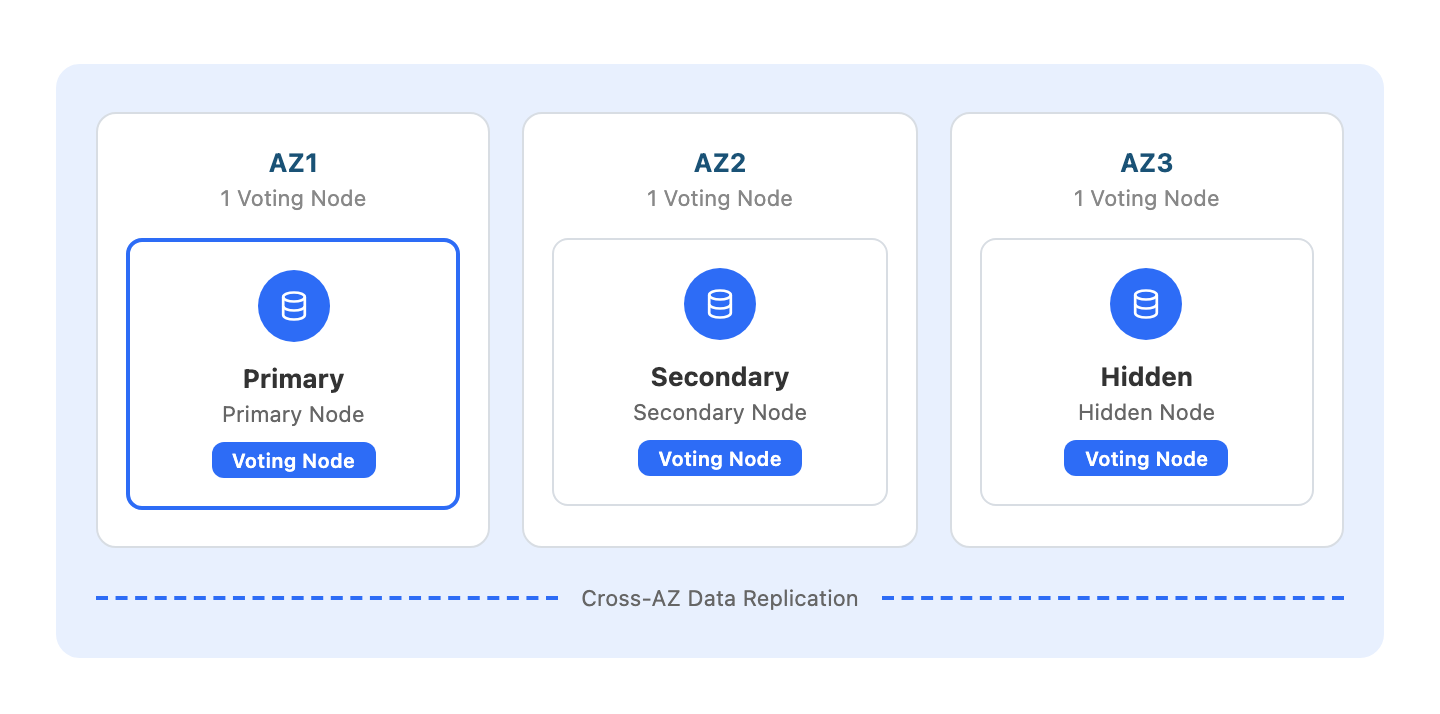
Task: Select the Voting Node badge under Hidden
Action: pos(1146,459)
